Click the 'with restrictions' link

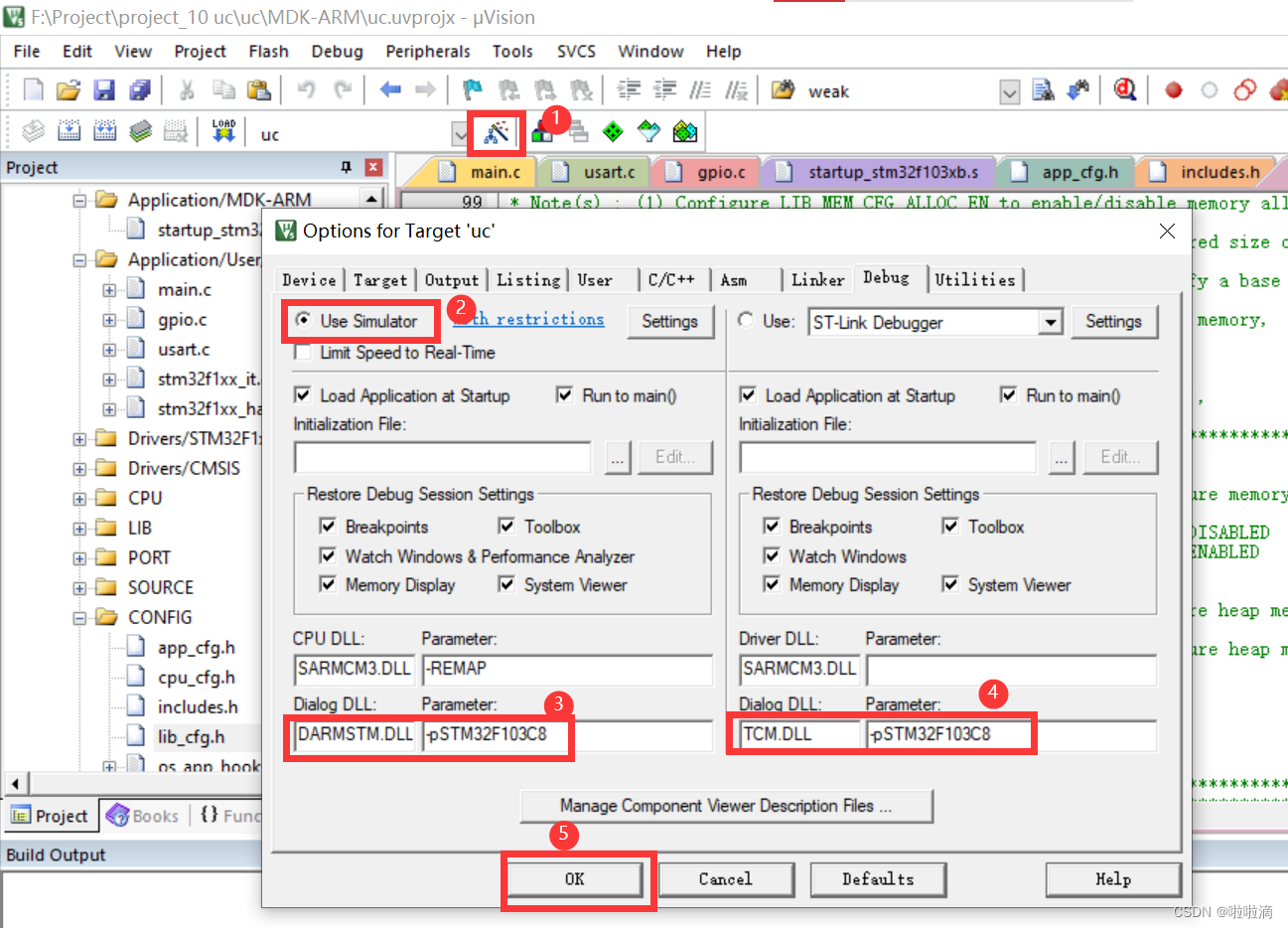(528, 319)
